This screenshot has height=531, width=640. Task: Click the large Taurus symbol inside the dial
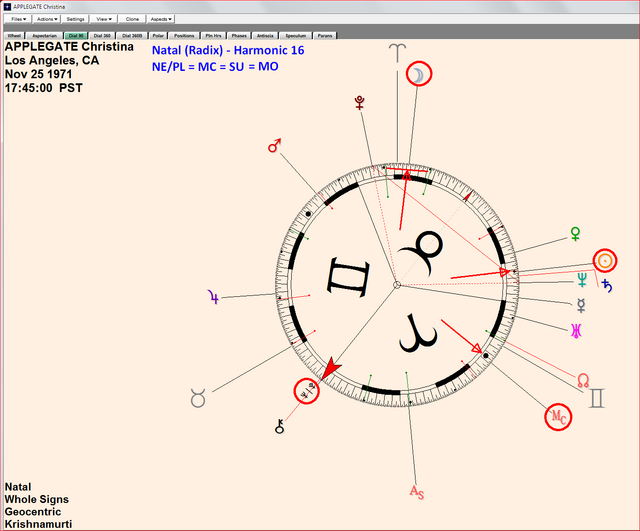[422, 253]
